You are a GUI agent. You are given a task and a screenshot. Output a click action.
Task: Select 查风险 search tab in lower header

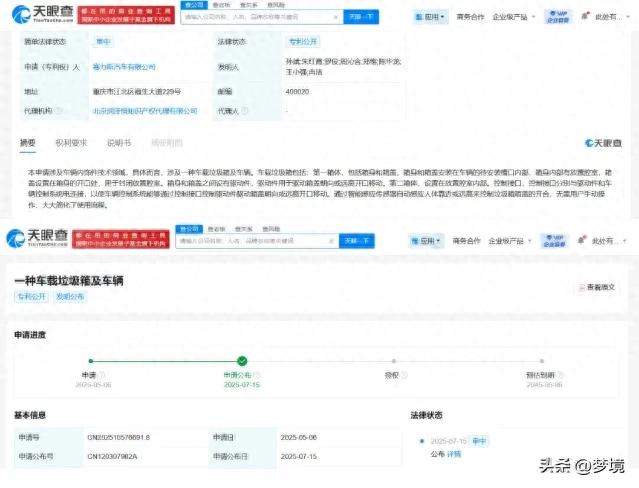click(x=271, y=229)
